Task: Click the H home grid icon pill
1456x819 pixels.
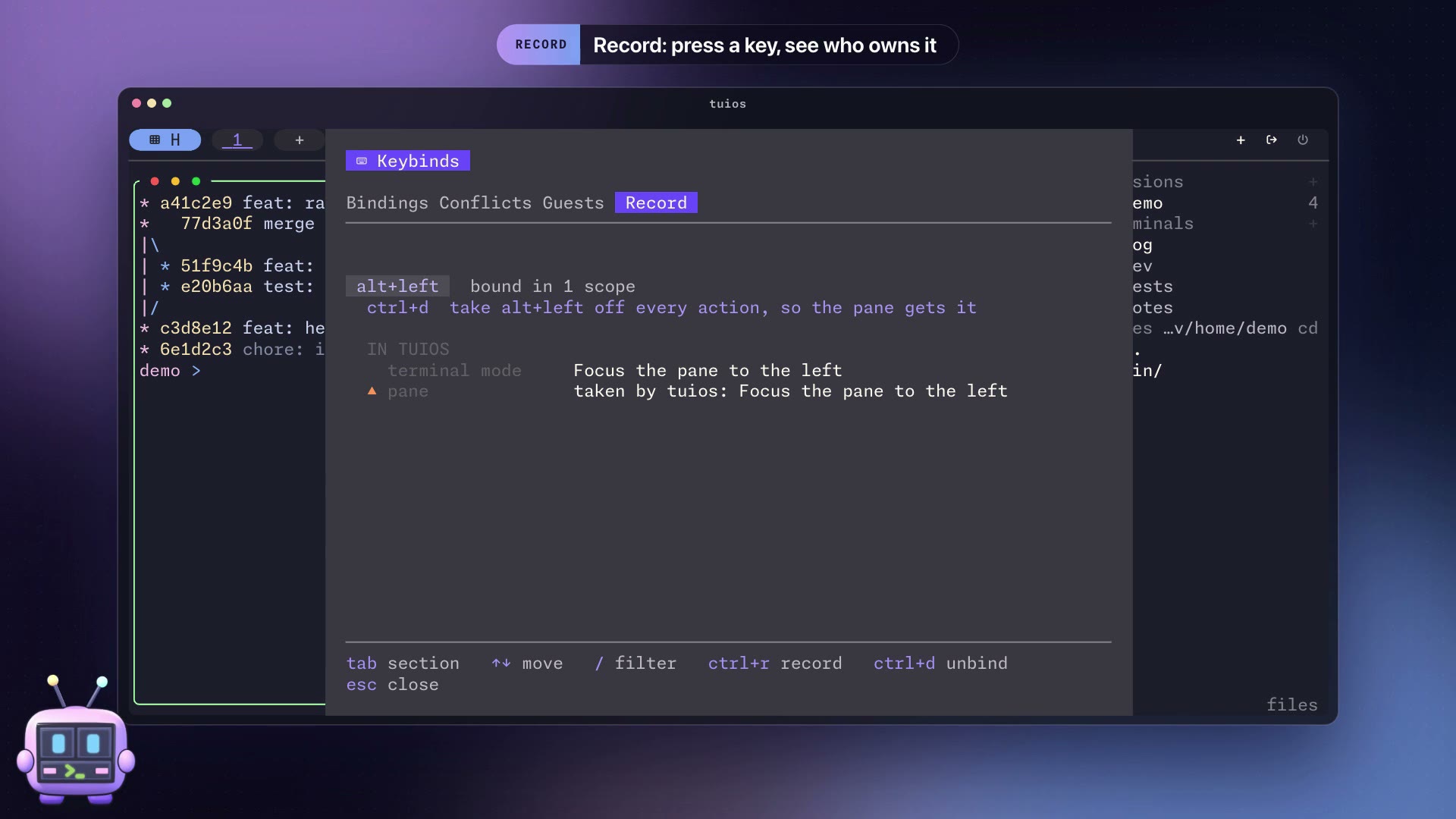Action: tap(165, 140)
